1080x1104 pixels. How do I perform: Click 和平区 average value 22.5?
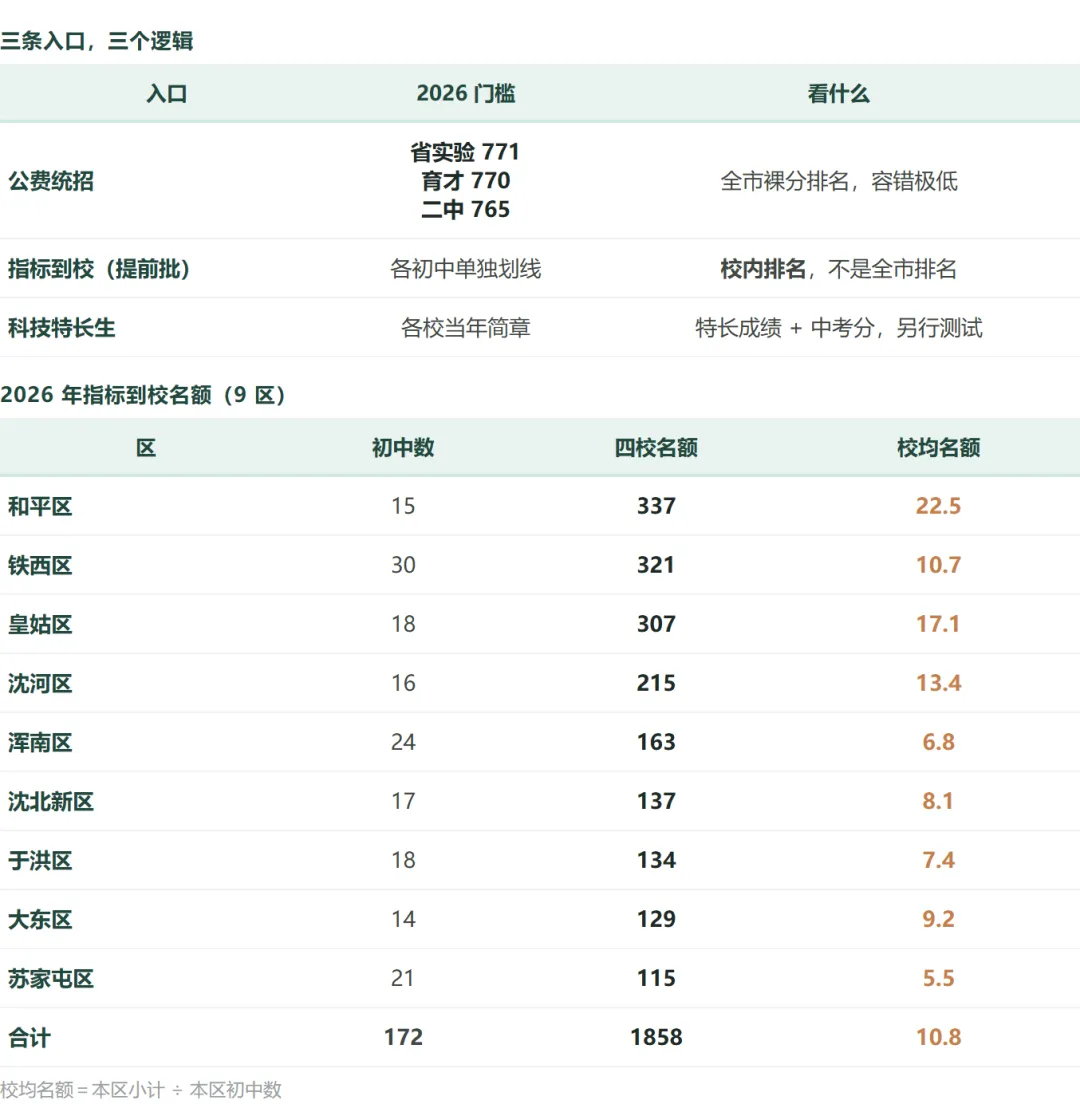pyautogui.click(x=938, y=506)
